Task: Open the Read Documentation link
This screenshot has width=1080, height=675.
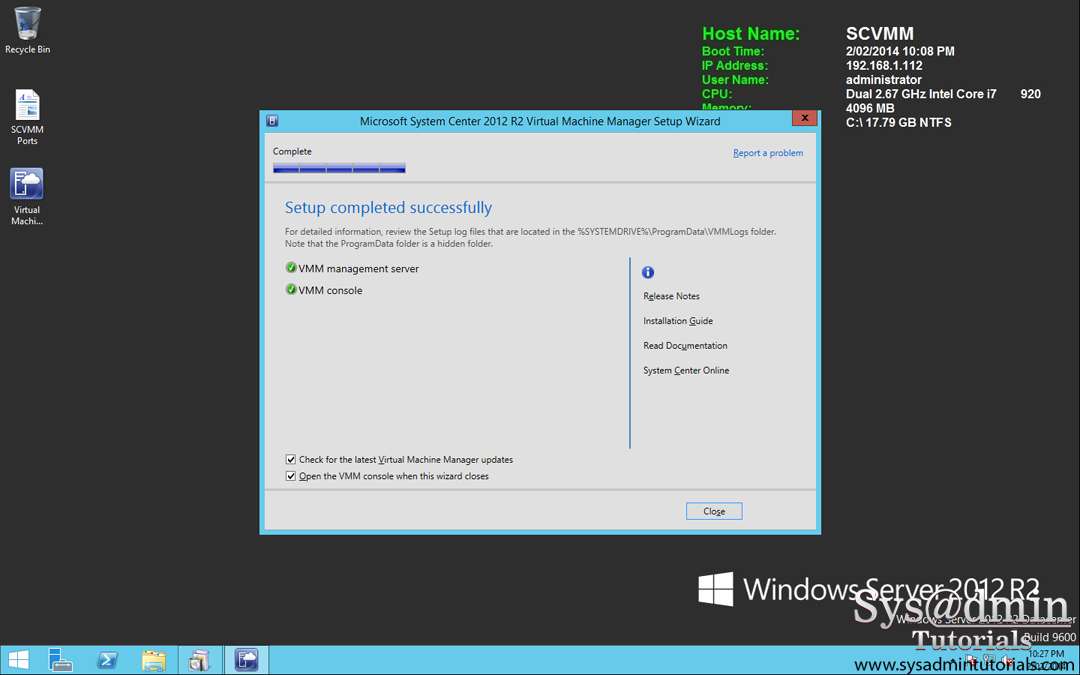Action: coord(685,346)
